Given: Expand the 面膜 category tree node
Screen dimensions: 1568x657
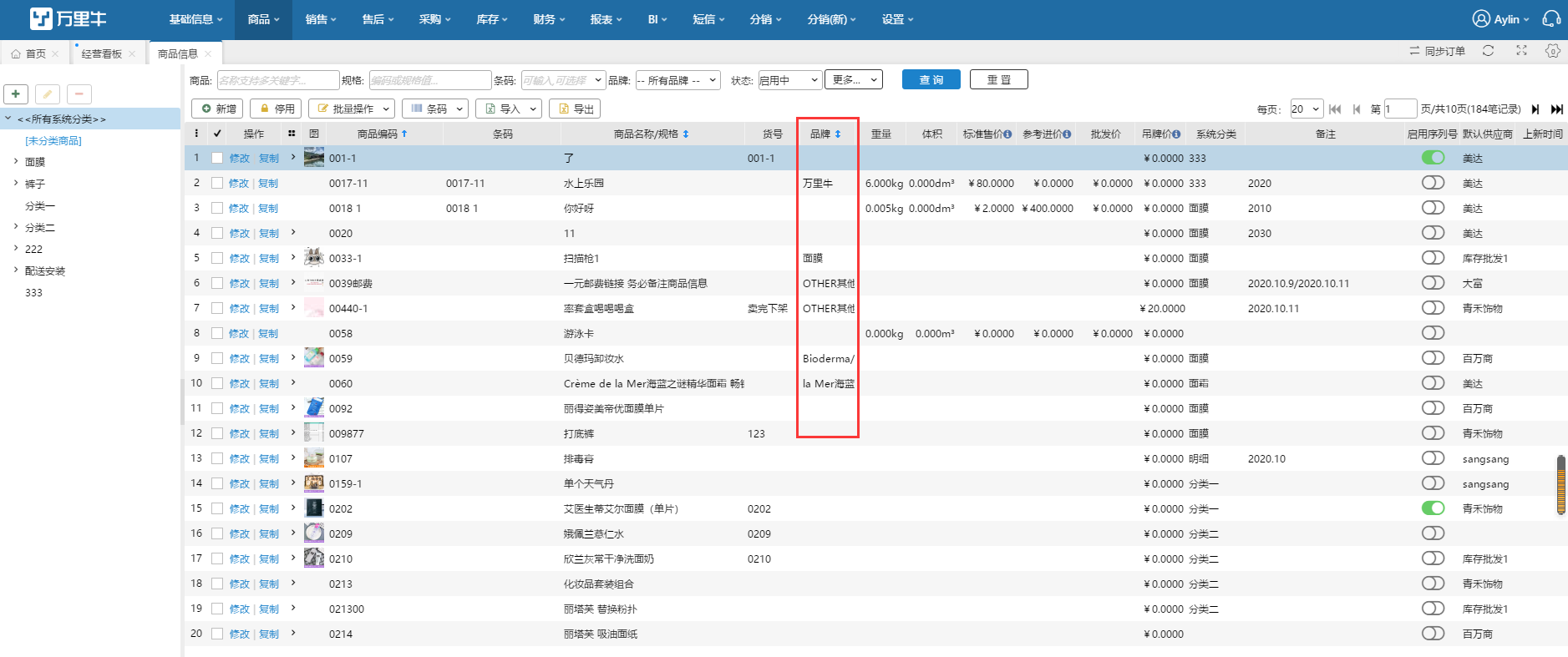Looking at the screenshot, I should click(15, 161).
